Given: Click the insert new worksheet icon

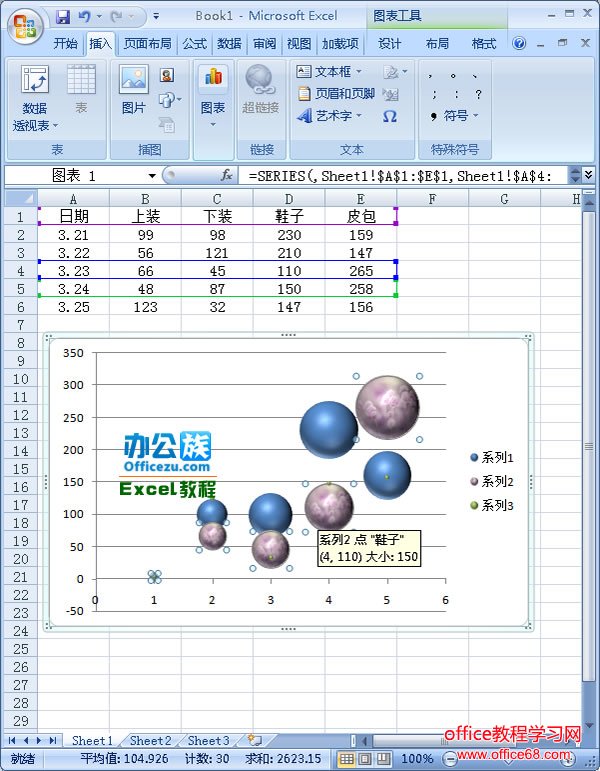Looking at the screenshot, I should (254, 741).
